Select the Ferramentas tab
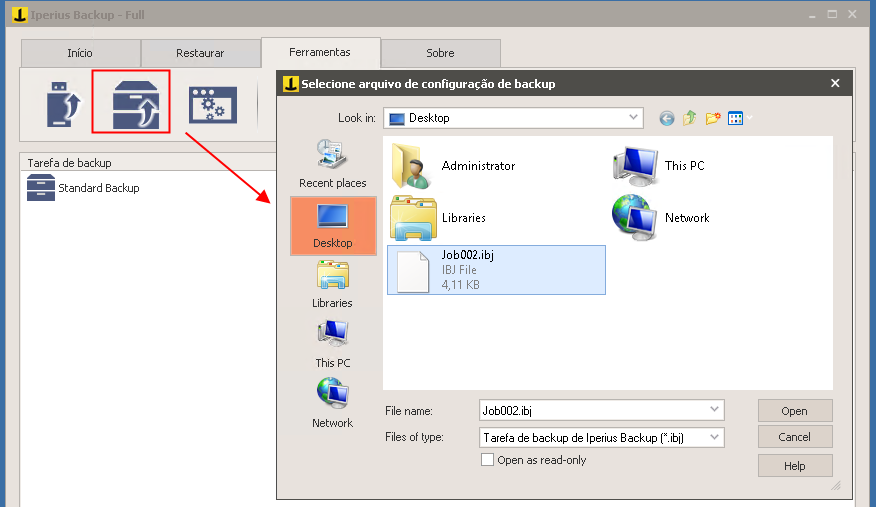 (x=320, y=52)
